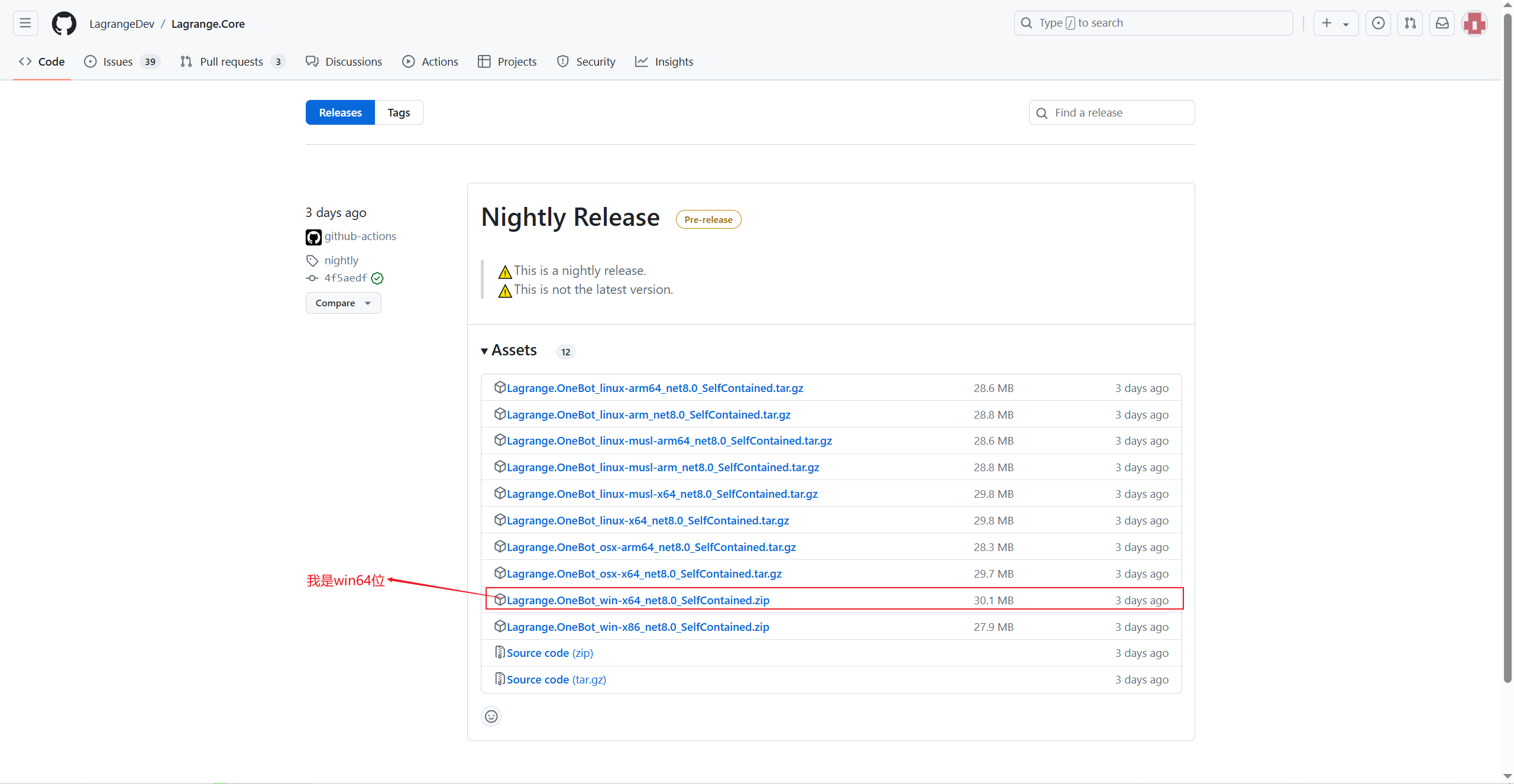Click the Issues count badge '39'
Screen dimensions: 1514x784
150,61
